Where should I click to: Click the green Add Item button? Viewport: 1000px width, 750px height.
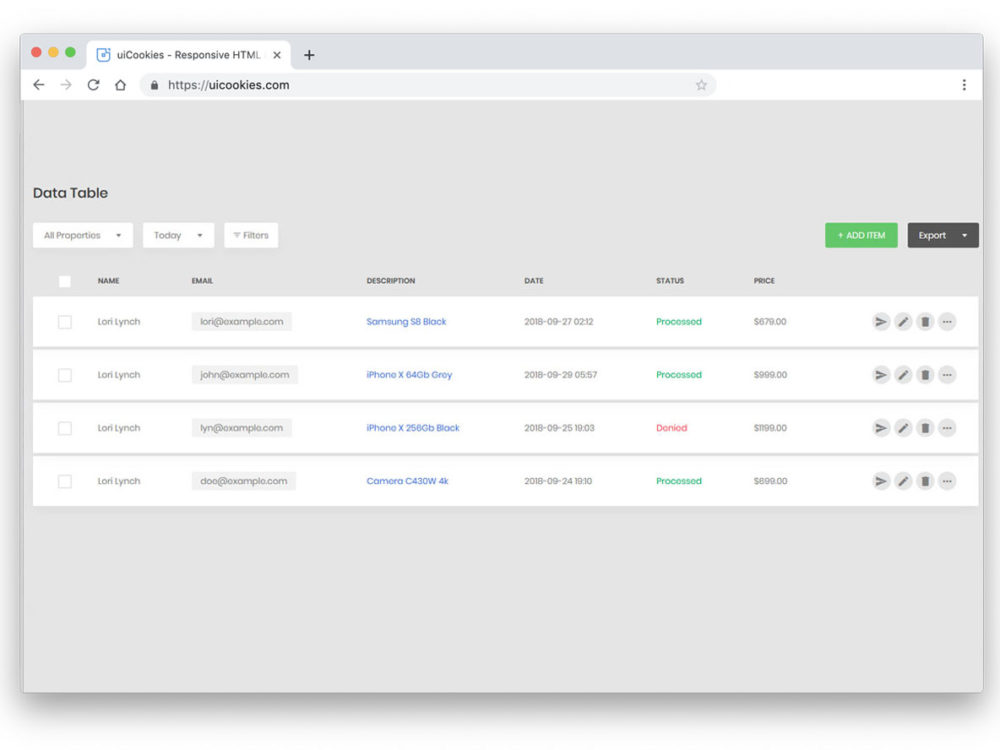point(861,236)
